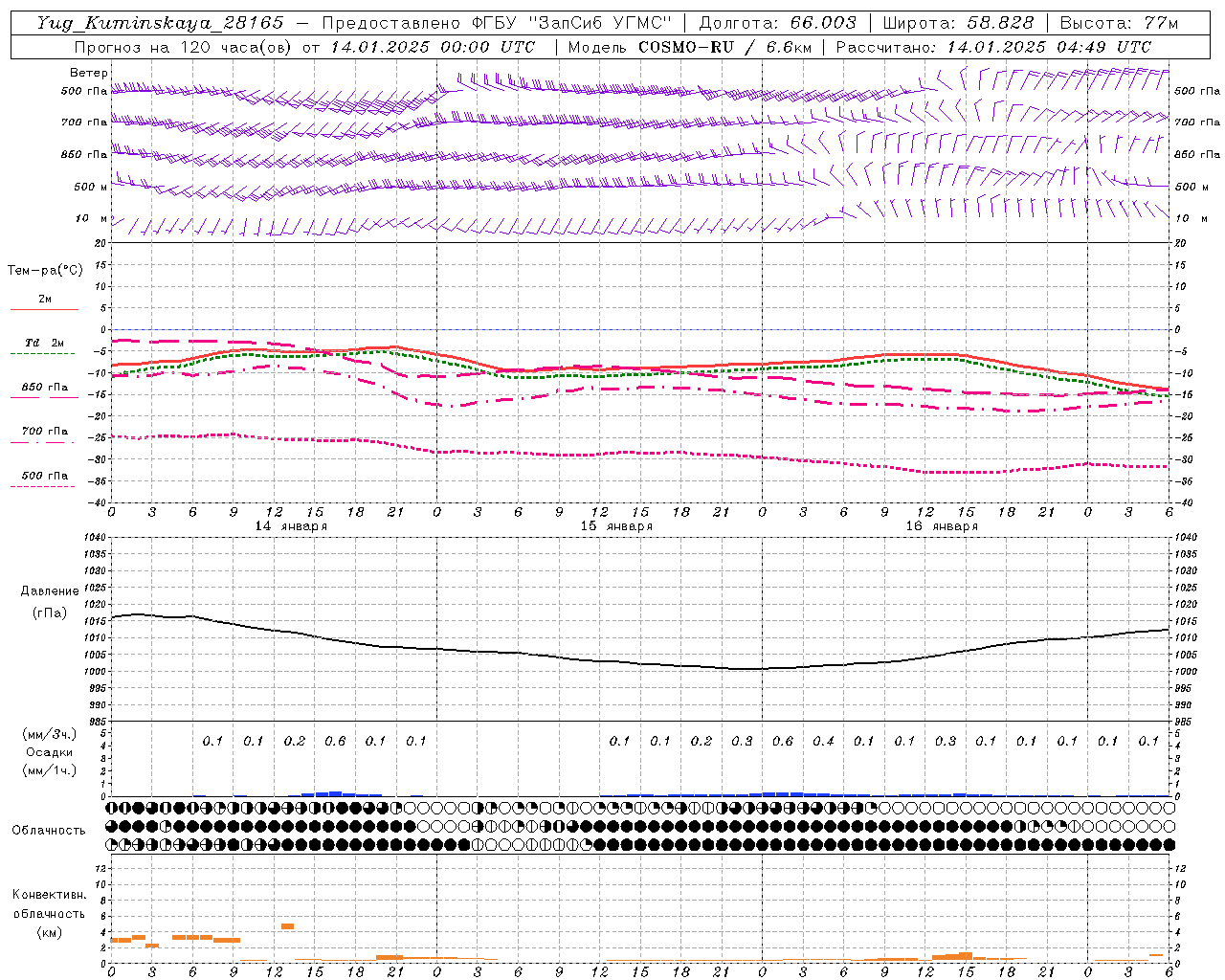
Task: Click the (мм/1ч.) precipitation unit label
Action: point(49,770)
